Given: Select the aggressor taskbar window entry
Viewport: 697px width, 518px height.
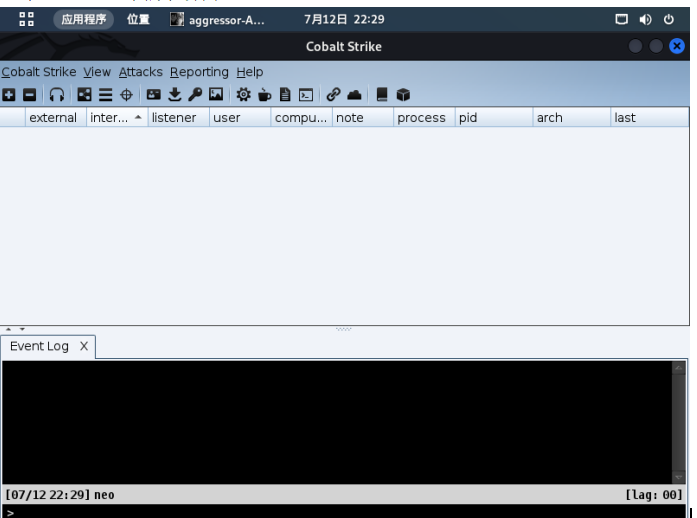Looking at the screenshot, I should [x=217, y=20].
